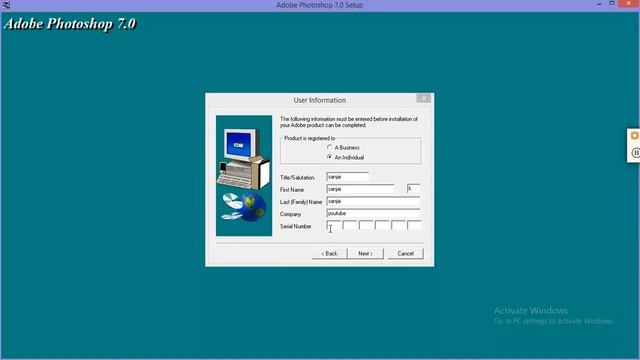Click the First Name input field
Image resolution: width=640 pixels, height=360 pixels.
(360, 189)
